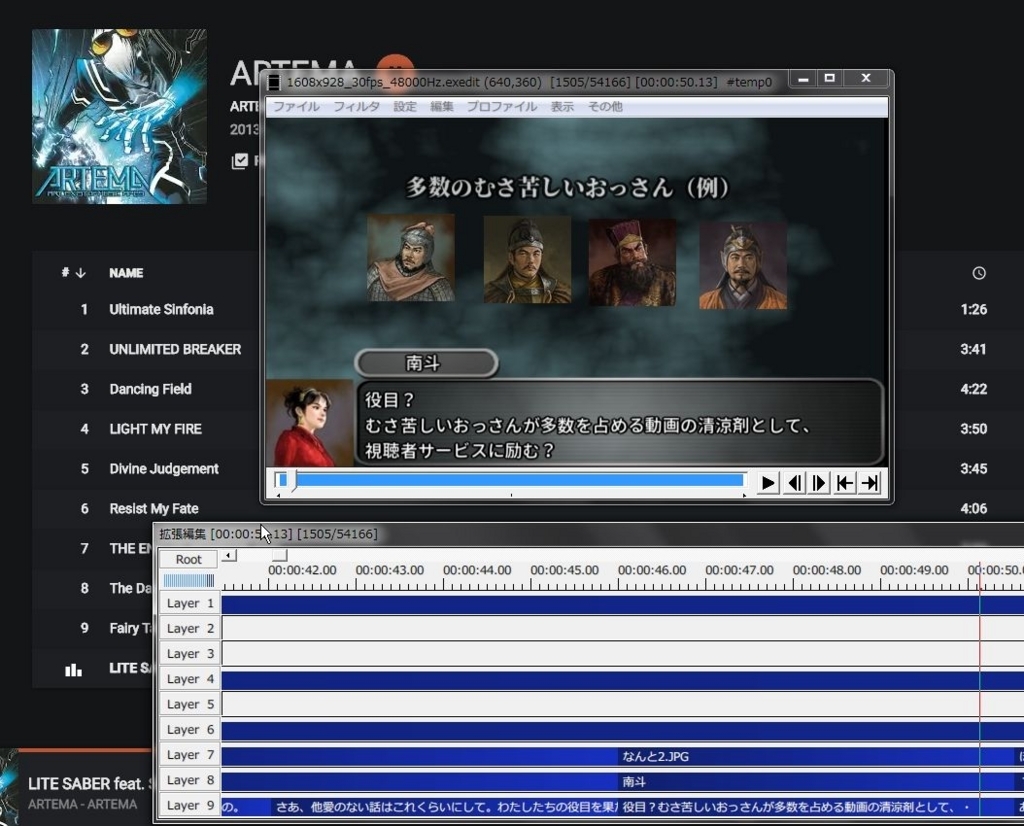Open the フィルタ menu

coord(356,106)
